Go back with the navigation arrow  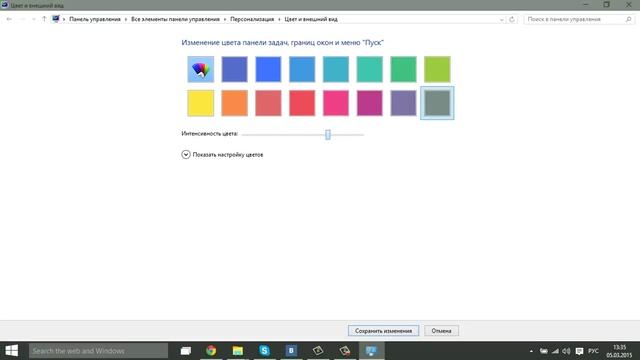tap(9, 19)
